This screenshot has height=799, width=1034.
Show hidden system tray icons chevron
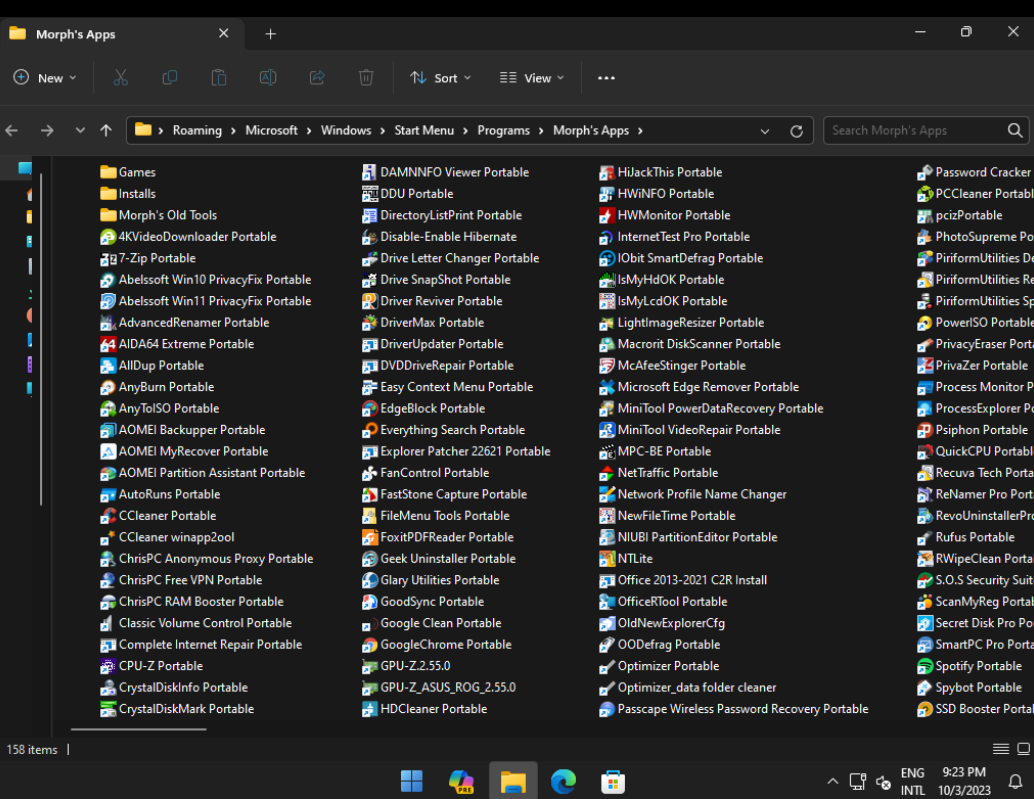point(833,781)
